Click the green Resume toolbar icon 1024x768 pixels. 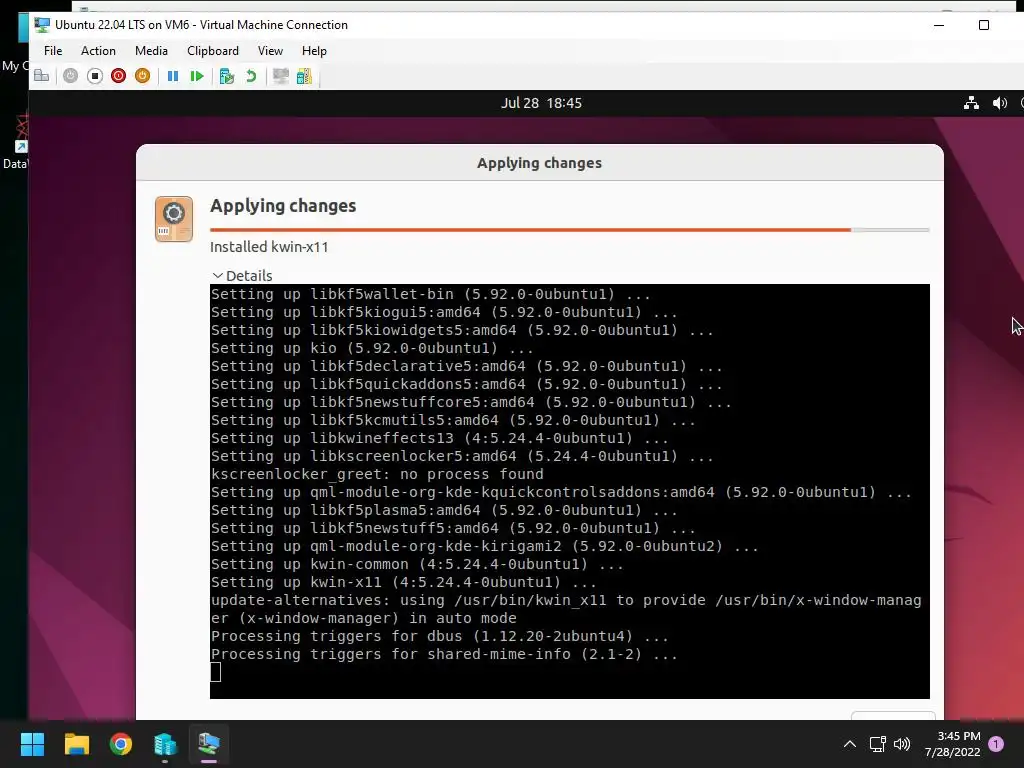click(x=197, y=76)
